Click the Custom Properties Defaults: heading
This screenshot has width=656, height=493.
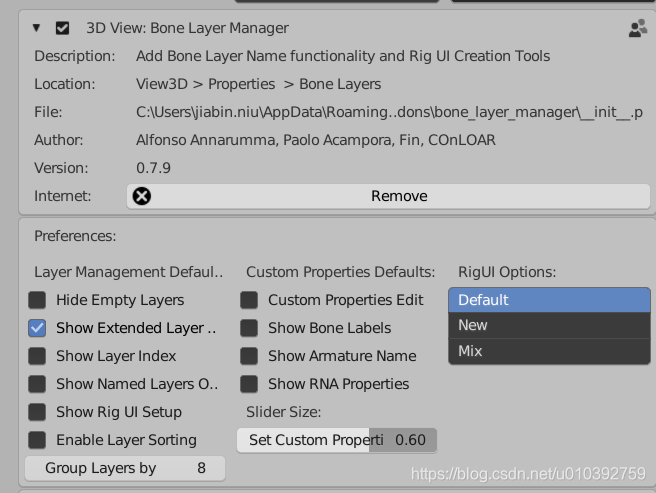click(341, 272)
